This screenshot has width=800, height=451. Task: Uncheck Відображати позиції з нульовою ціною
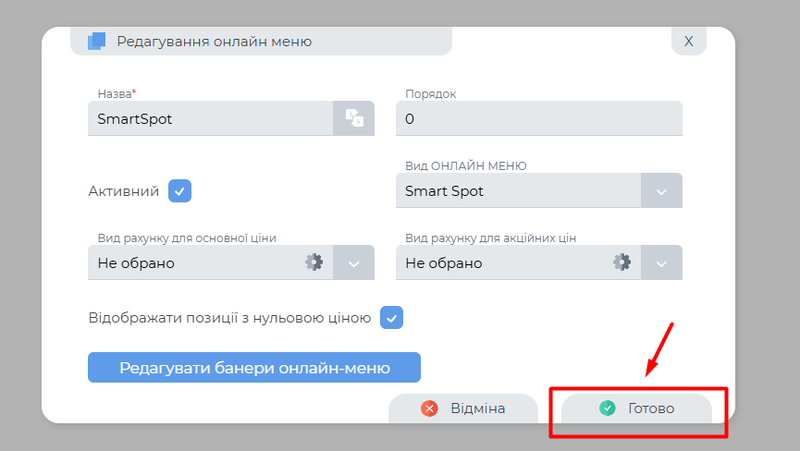pyautogui.click(x=391, y=318)
